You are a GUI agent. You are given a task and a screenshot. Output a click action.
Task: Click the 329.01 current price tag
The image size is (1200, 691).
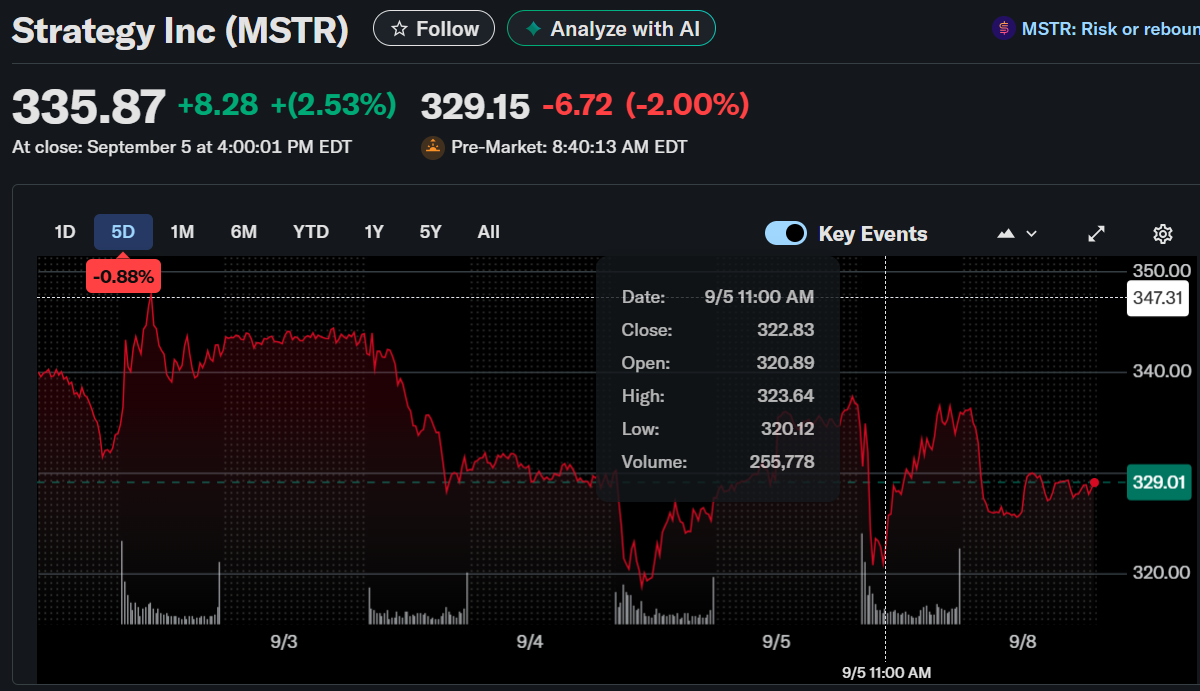point(1159,482)
